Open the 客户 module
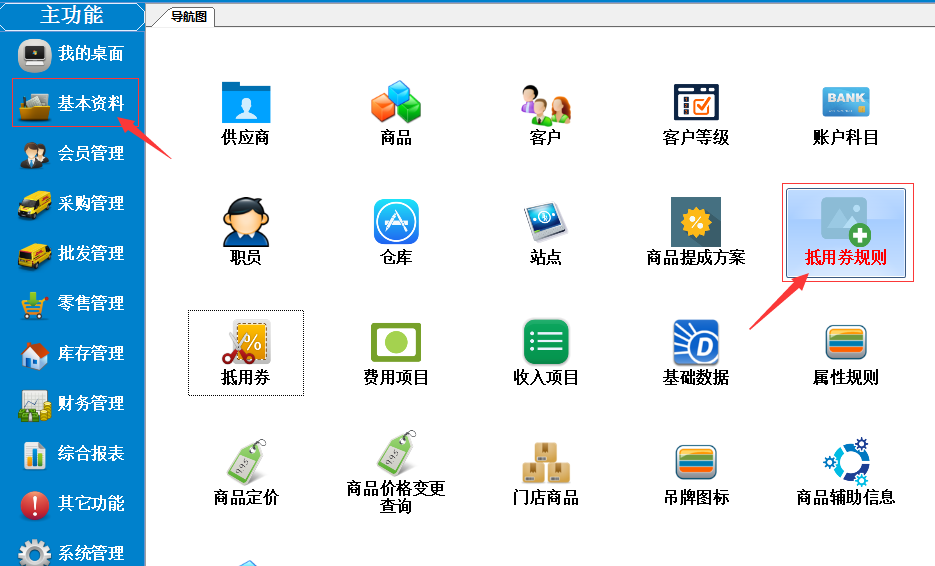The width and height of the screenshot is (935, 566). point(546,113)
